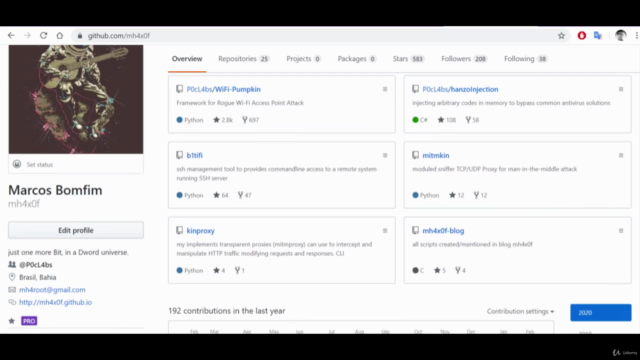Click the fork count 697 on WiFi-Pumpkin
Image resolution: width=640 pixels, height=360 pixels.
click(250, 120)
